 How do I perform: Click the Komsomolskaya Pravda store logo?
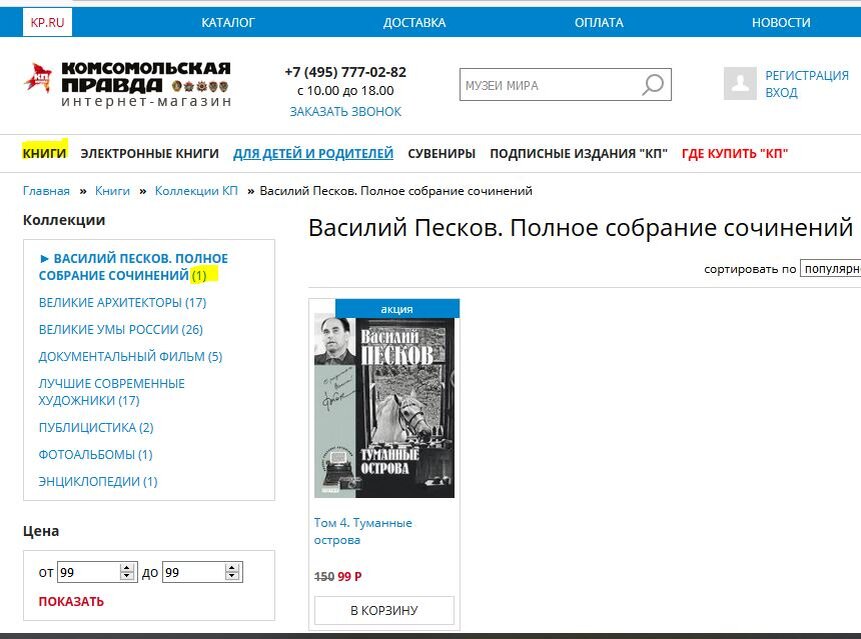pyautogui.click(x=127, y=84)
